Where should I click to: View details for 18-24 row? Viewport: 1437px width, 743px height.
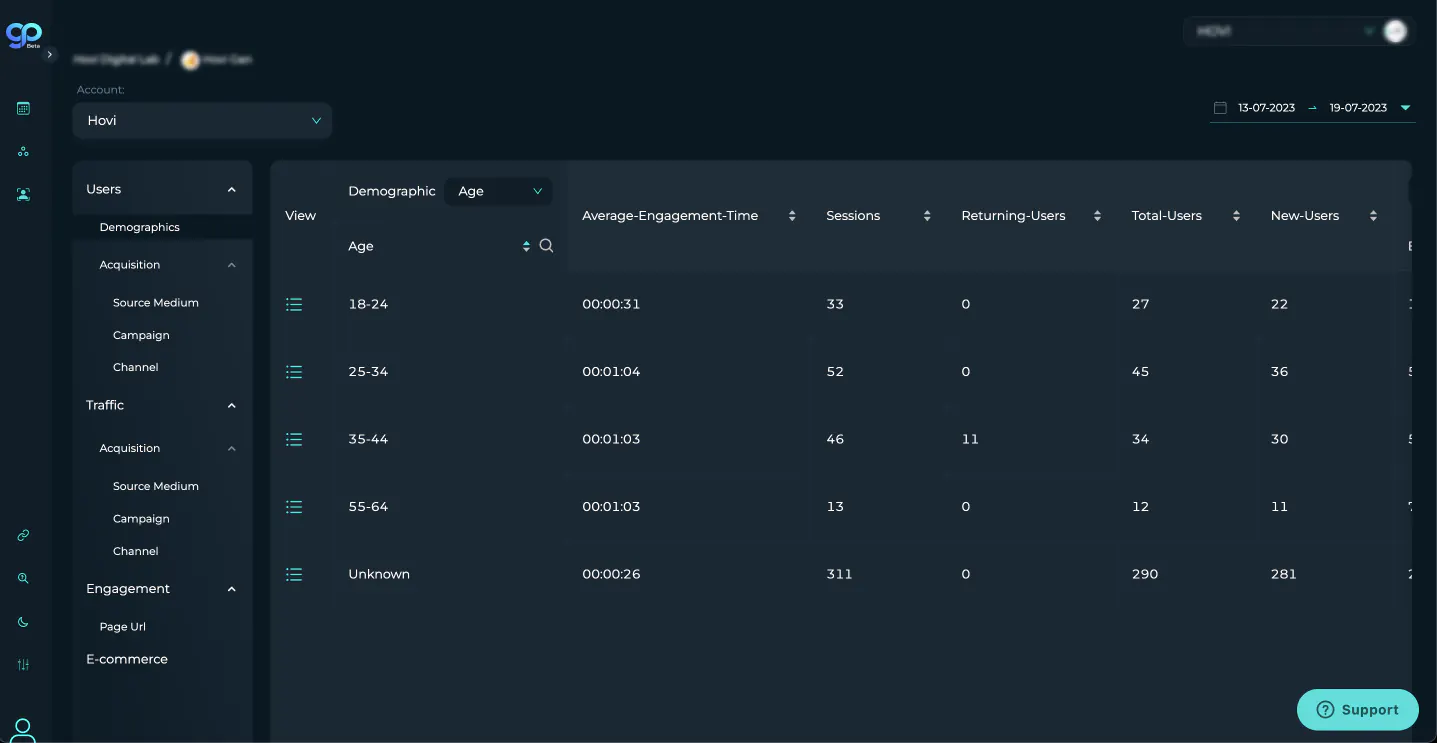(x=294, y=304)
